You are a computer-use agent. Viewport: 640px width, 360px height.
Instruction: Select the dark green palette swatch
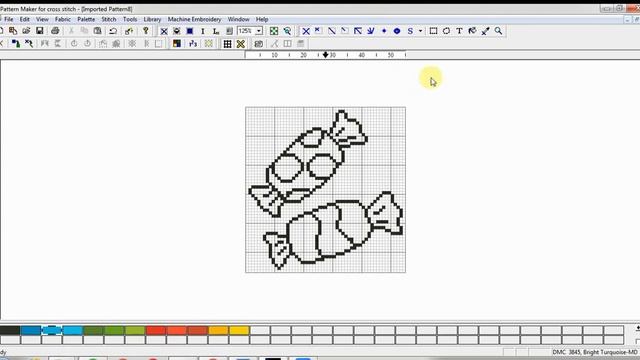point(93,330)
